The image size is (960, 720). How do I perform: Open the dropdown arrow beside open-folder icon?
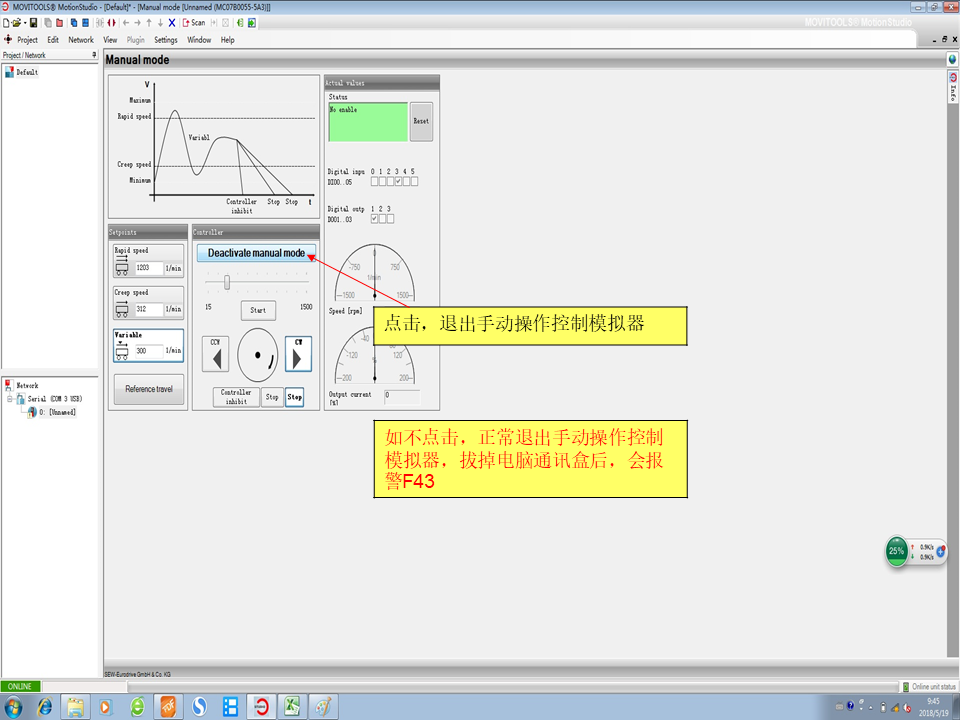pos(25,22)
